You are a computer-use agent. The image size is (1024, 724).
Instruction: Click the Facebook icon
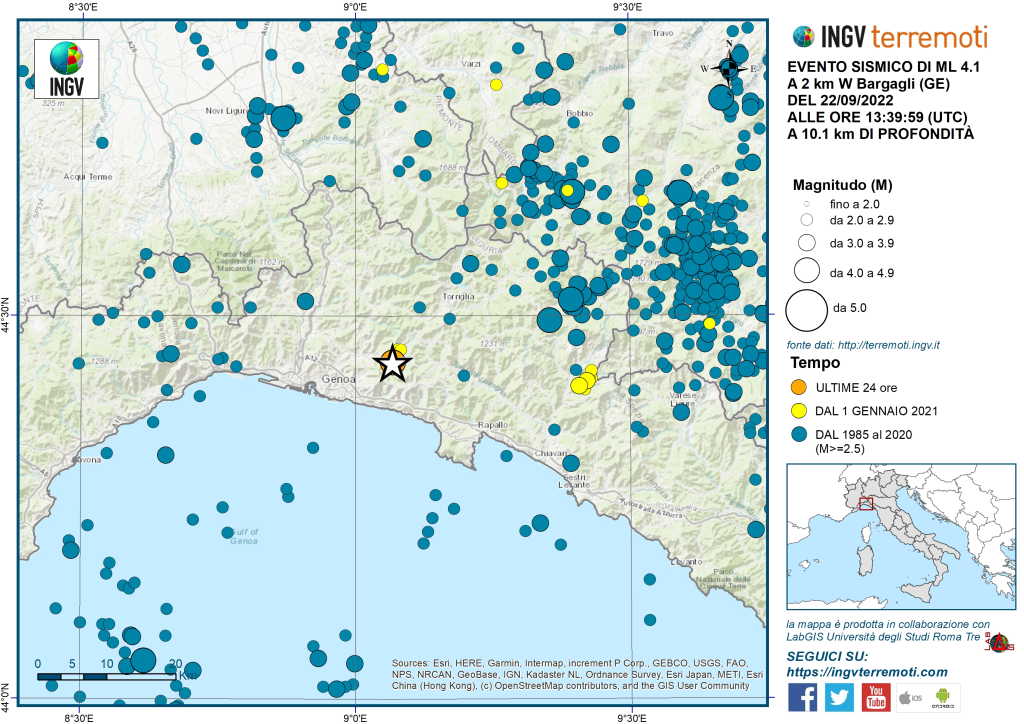[802, 697]
